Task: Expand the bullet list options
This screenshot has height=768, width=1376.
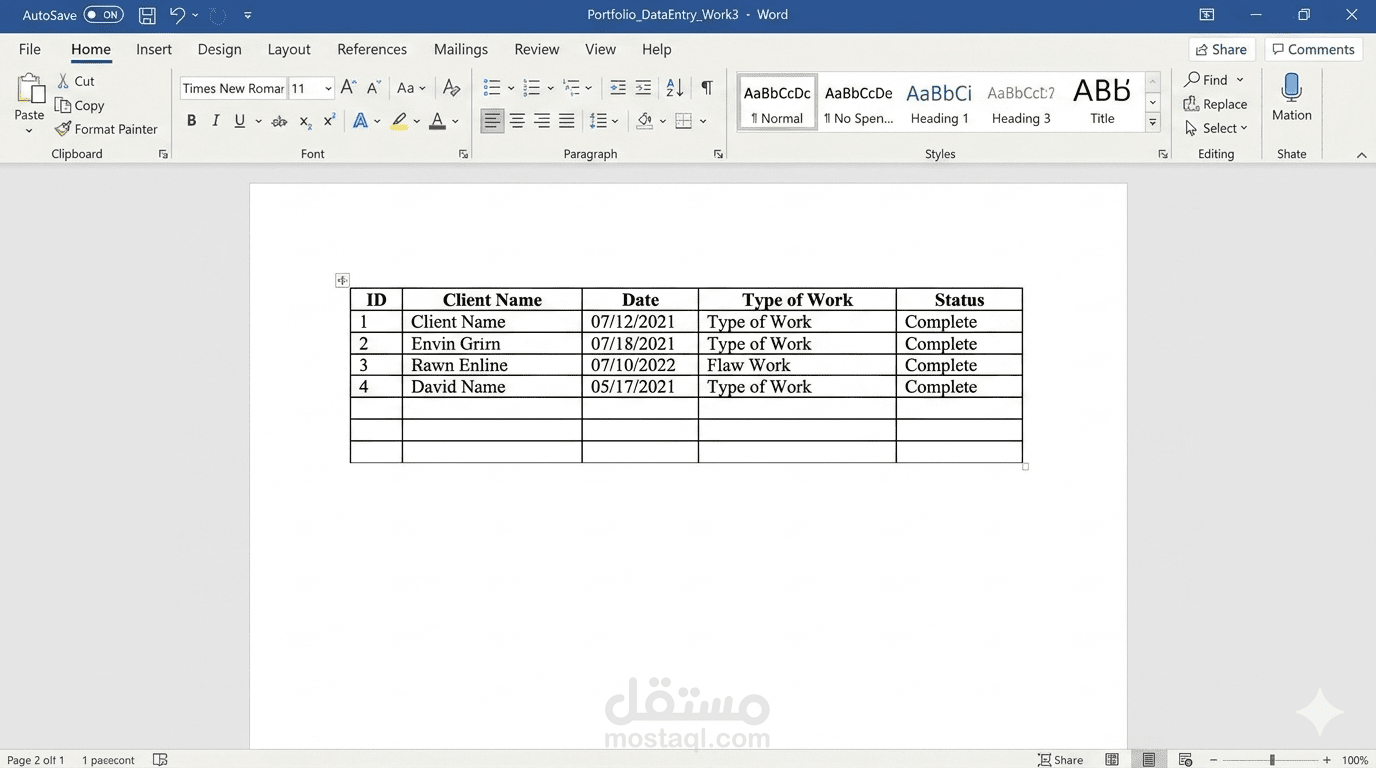Action: (510, 88)
